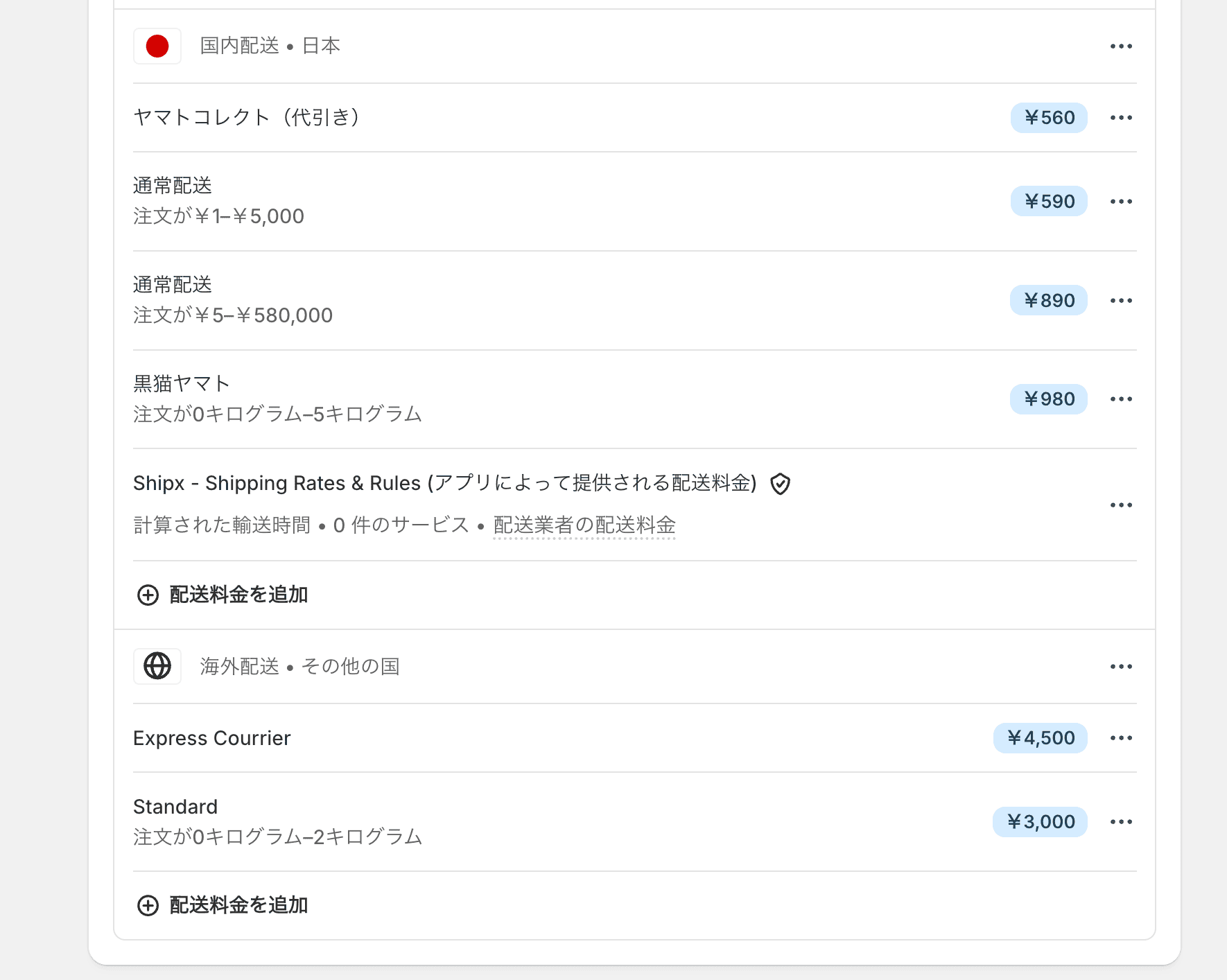
Task: Click the globe icon for 海外配送 section
Action: click(x=157, y=665)
